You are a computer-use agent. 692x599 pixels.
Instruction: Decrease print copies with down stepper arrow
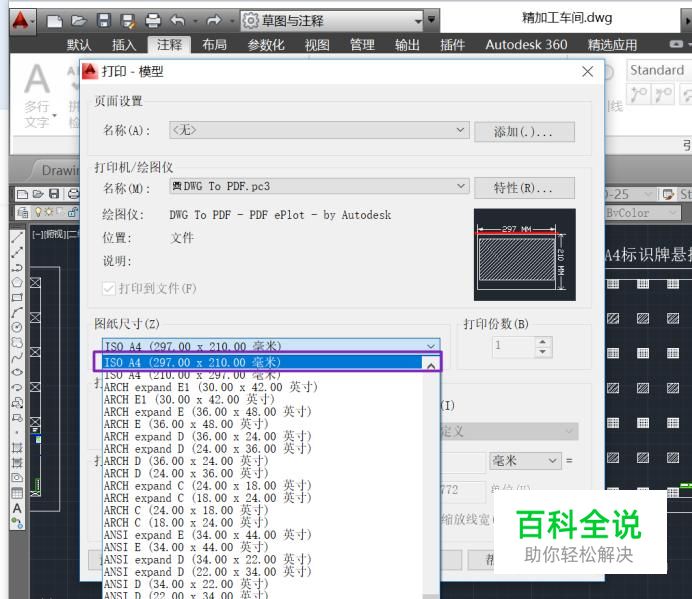543,352
